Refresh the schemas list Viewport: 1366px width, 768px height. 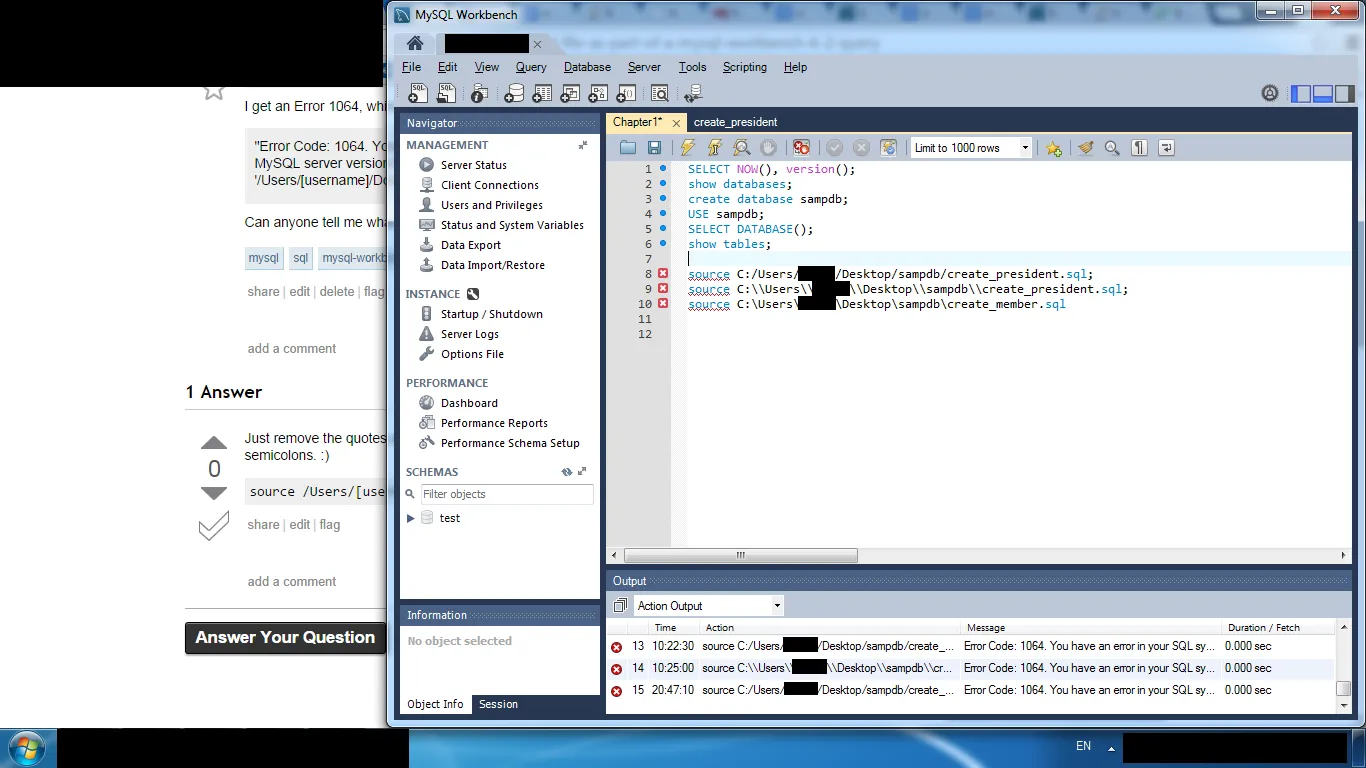[x=567, y=472]
